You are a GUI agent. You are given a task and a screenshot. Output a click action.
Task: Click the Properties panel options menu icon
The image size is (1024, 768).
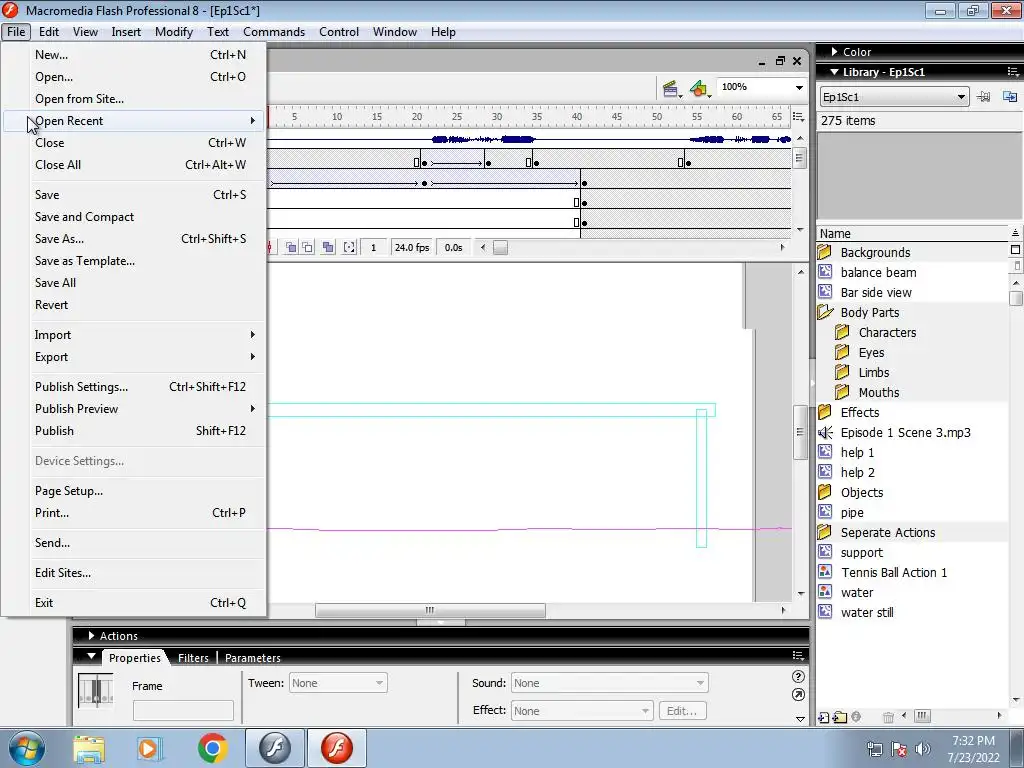(798, 656)
